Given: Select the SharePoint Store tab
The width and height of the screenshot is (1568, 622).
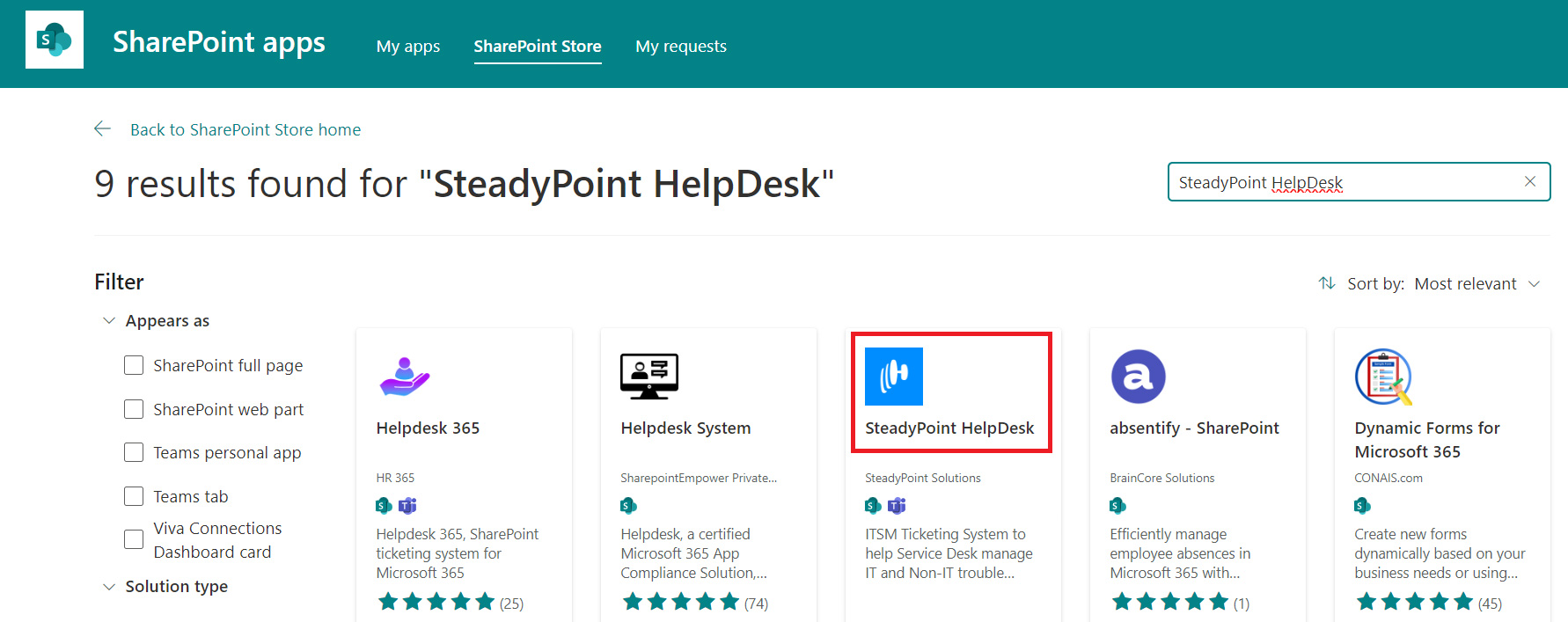Looking at the screenshot, I should click(x=538, y=46).
